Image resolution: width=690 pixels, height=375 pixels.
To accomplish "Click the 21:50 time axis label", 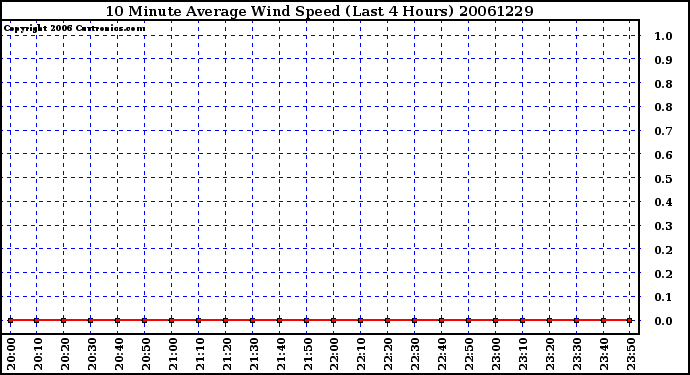I will click(307, 355).
